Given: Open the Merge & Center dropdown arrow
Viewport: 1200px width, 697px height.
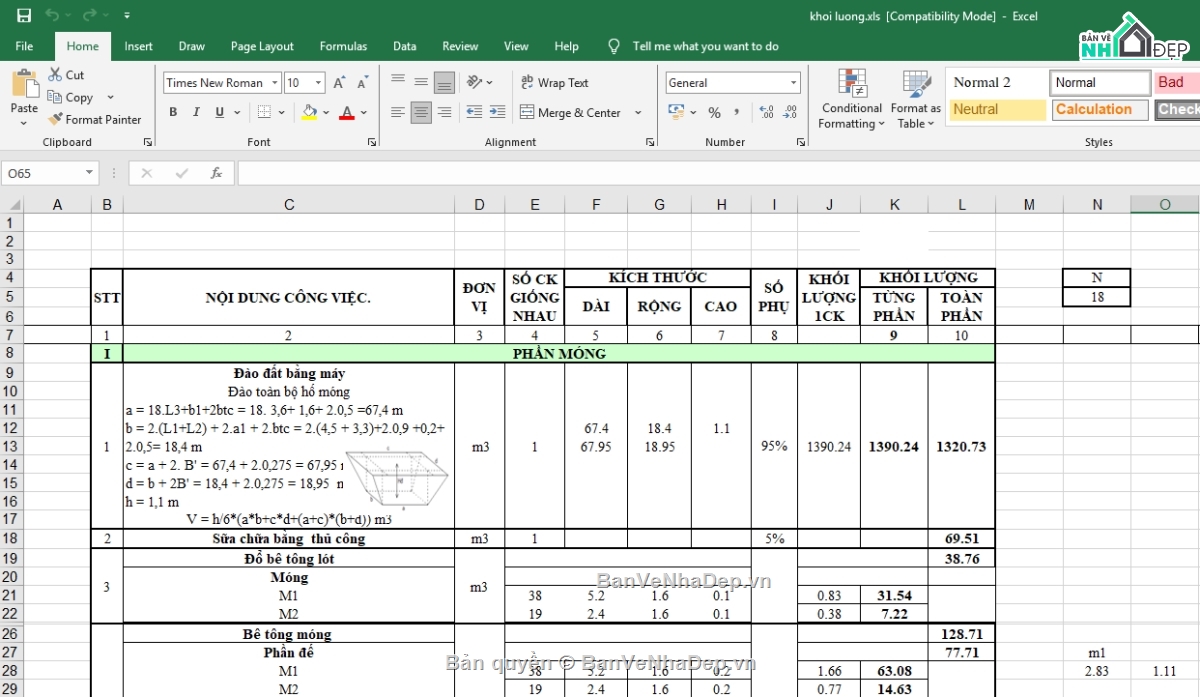Looking at the screenshot, I should pos(638,113).
